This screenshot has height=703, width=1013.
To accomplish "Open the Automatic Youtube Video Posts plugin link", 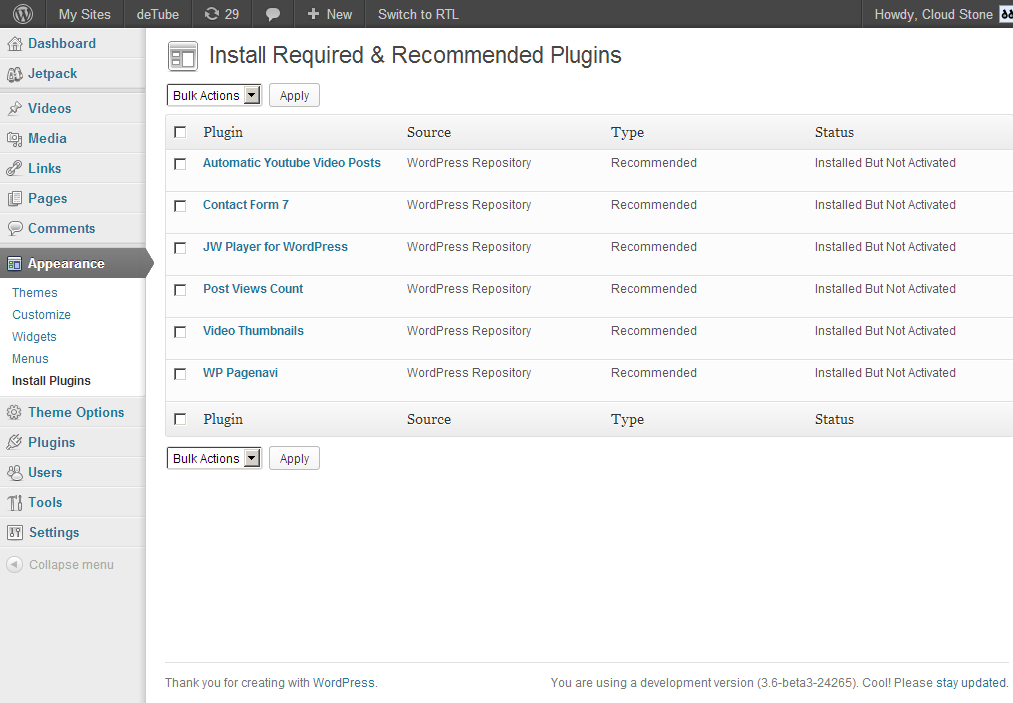I will (291, 163).
